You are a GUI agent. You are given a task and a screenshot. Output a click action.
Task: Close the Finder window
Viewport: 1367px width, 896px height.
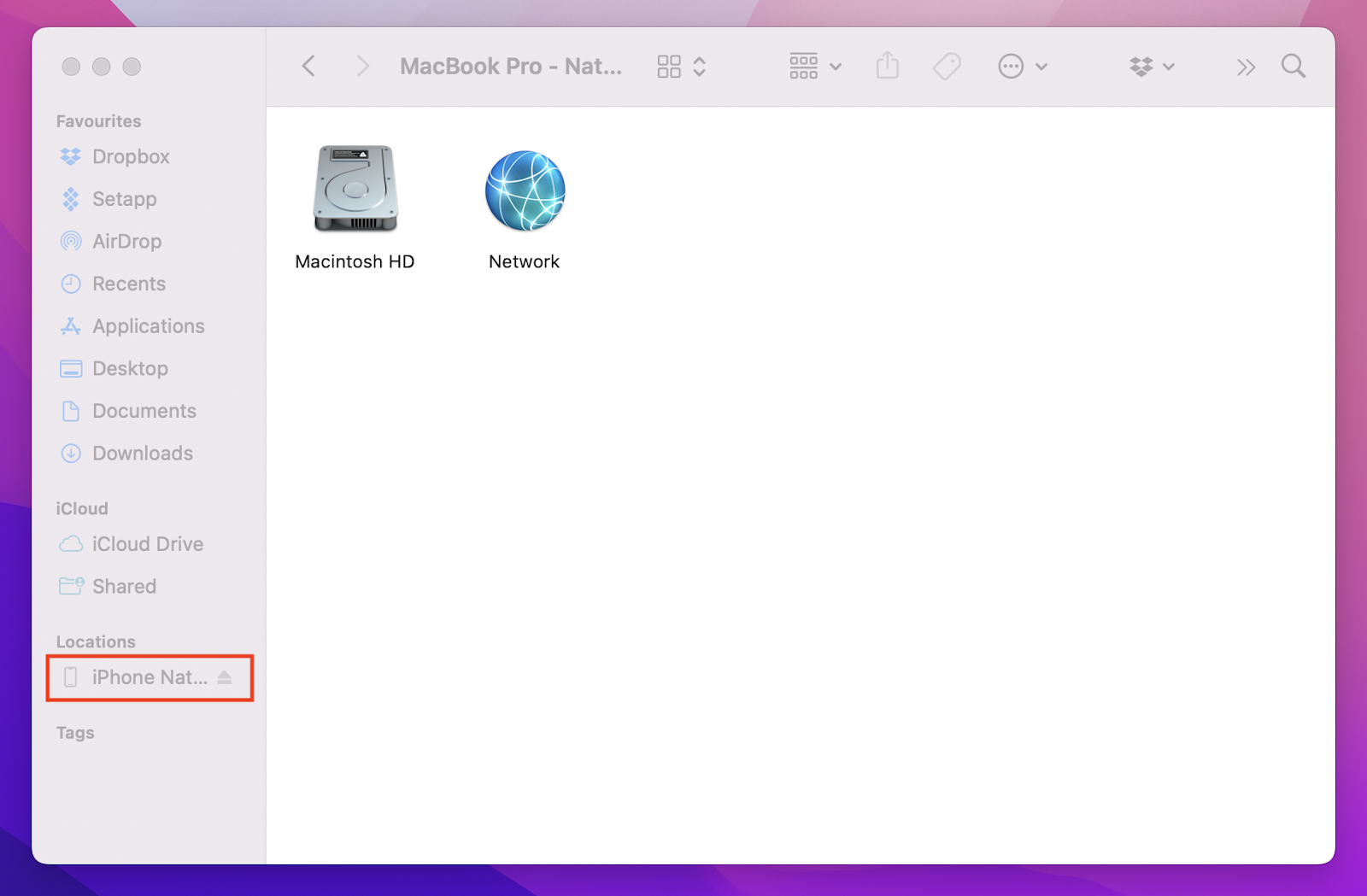coord(71,67)
